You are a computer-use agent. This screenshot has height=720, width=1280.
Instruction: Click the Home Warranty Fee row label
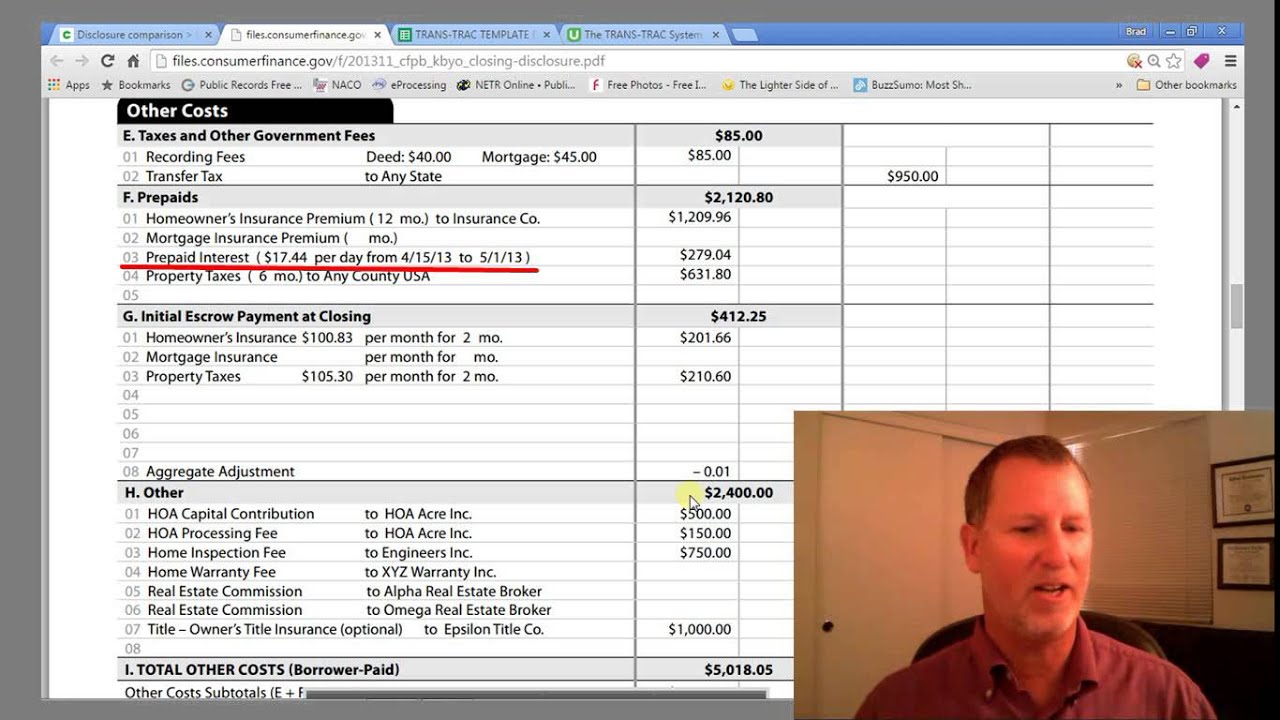(x=211, y=572)
